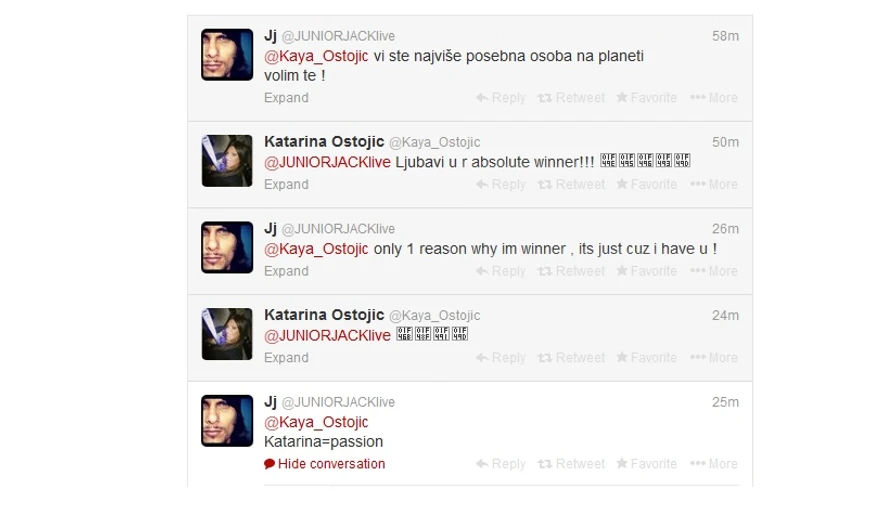870x508 pixels.
Task: Open Jj avatar on the 58m tweet
Action: pyautogui.click(x=227, y=54)
